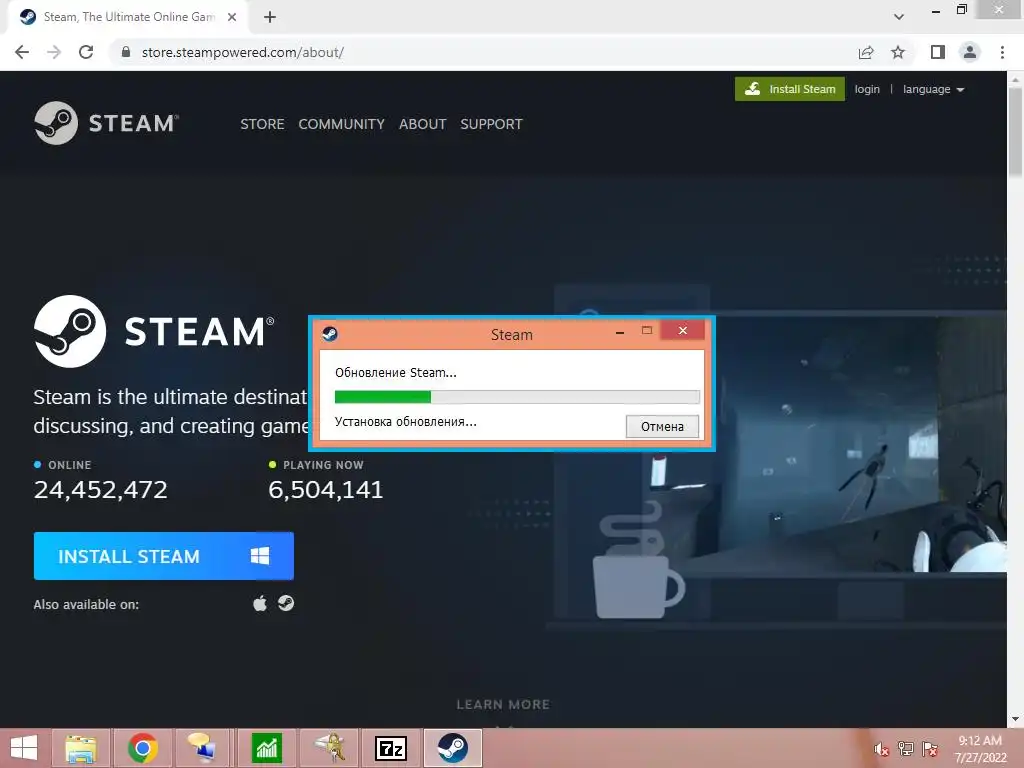Close the Steam update dialog
Screen dimensions: 1024x768
(x=682, y=330)
